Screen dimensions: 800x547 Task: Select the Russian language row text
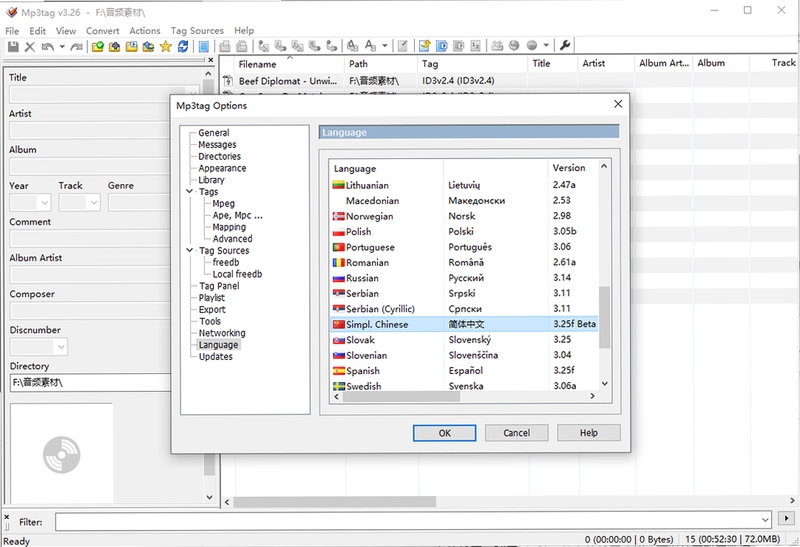362,278
